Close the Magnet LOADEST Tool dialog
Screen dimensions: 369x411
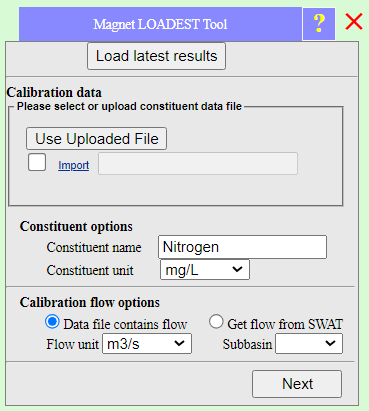coord(354,22)
